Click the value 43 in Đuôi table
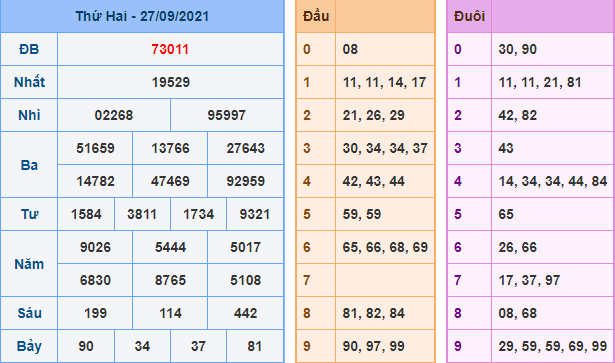615x363 pixels. point(506,148)
